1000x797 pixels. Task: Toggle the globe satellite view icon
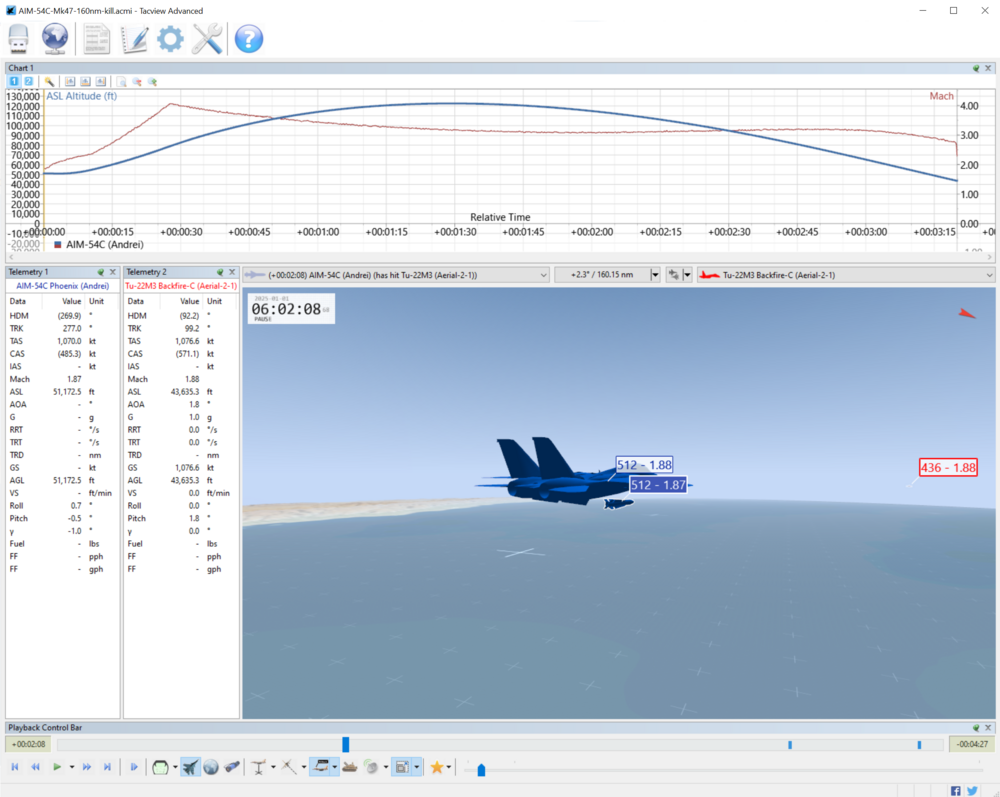pyautogui.click(x=211, y=767)
